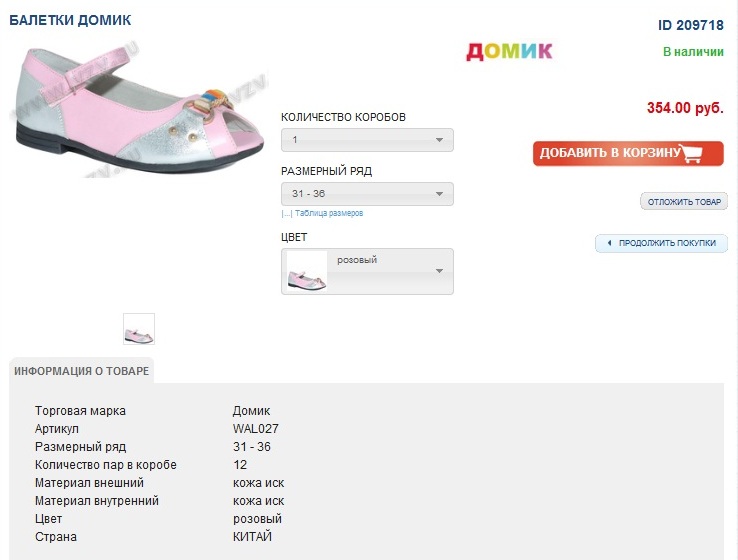Click the shoe color swatch in Цвет selector
The width and height of the screenshot is (738, 560).
tap(307, 272)
